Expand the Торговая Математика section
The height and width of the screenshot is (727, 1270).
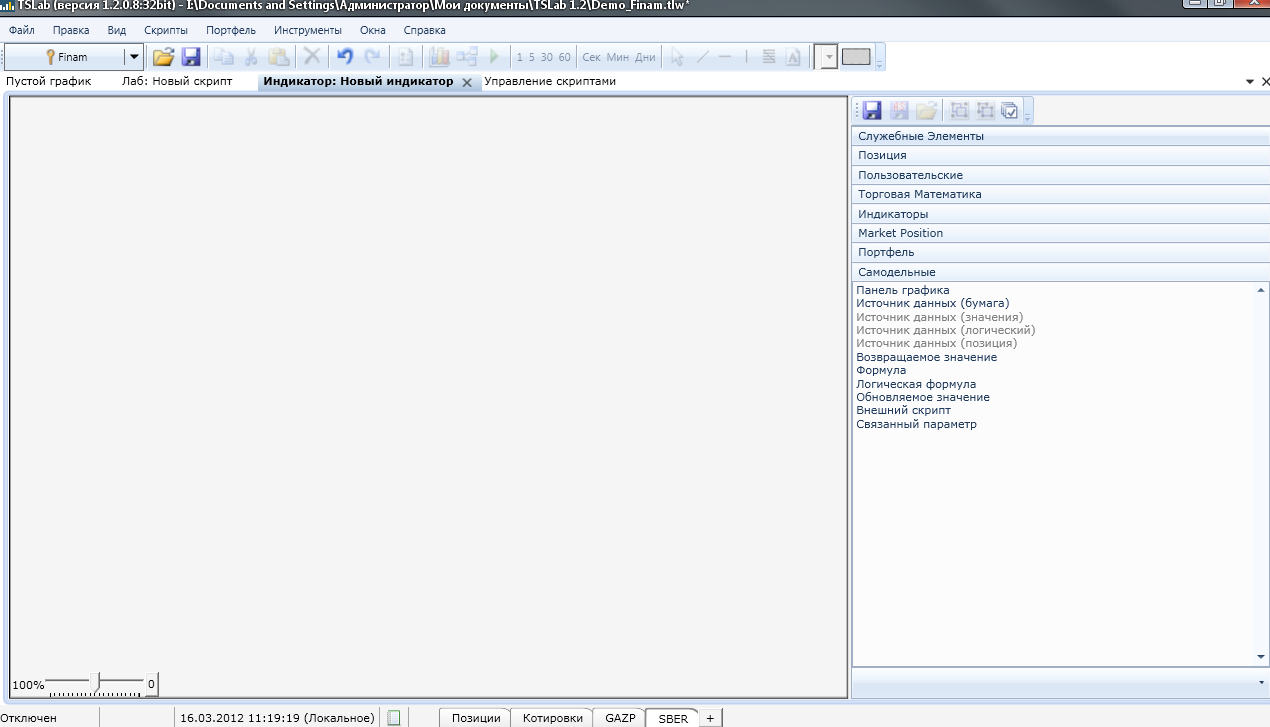click(919, 194)
